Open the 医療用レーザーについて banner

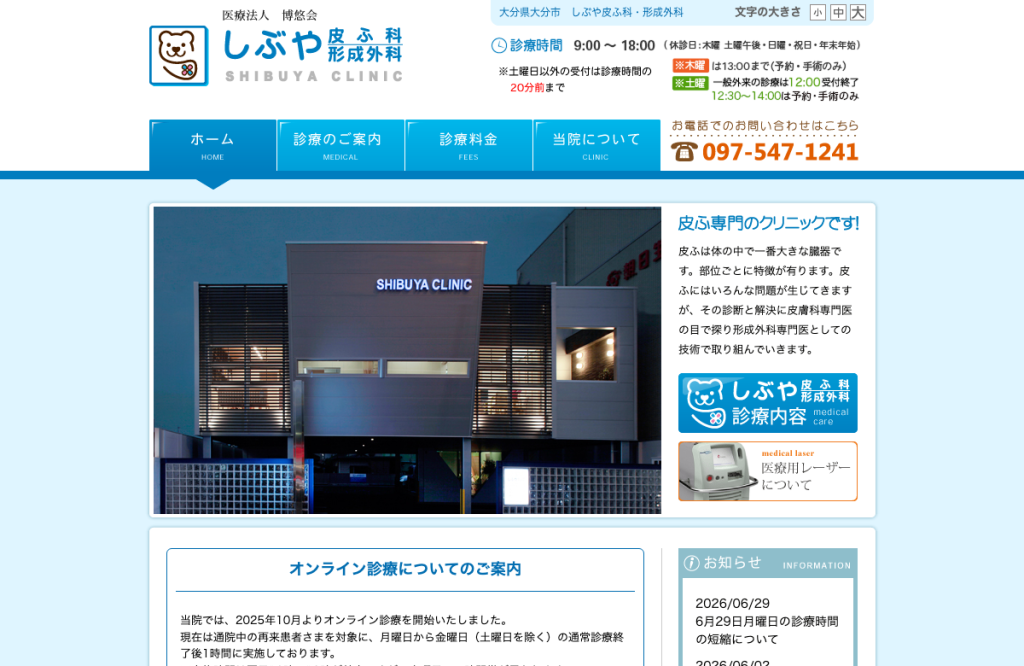(767, 471)
